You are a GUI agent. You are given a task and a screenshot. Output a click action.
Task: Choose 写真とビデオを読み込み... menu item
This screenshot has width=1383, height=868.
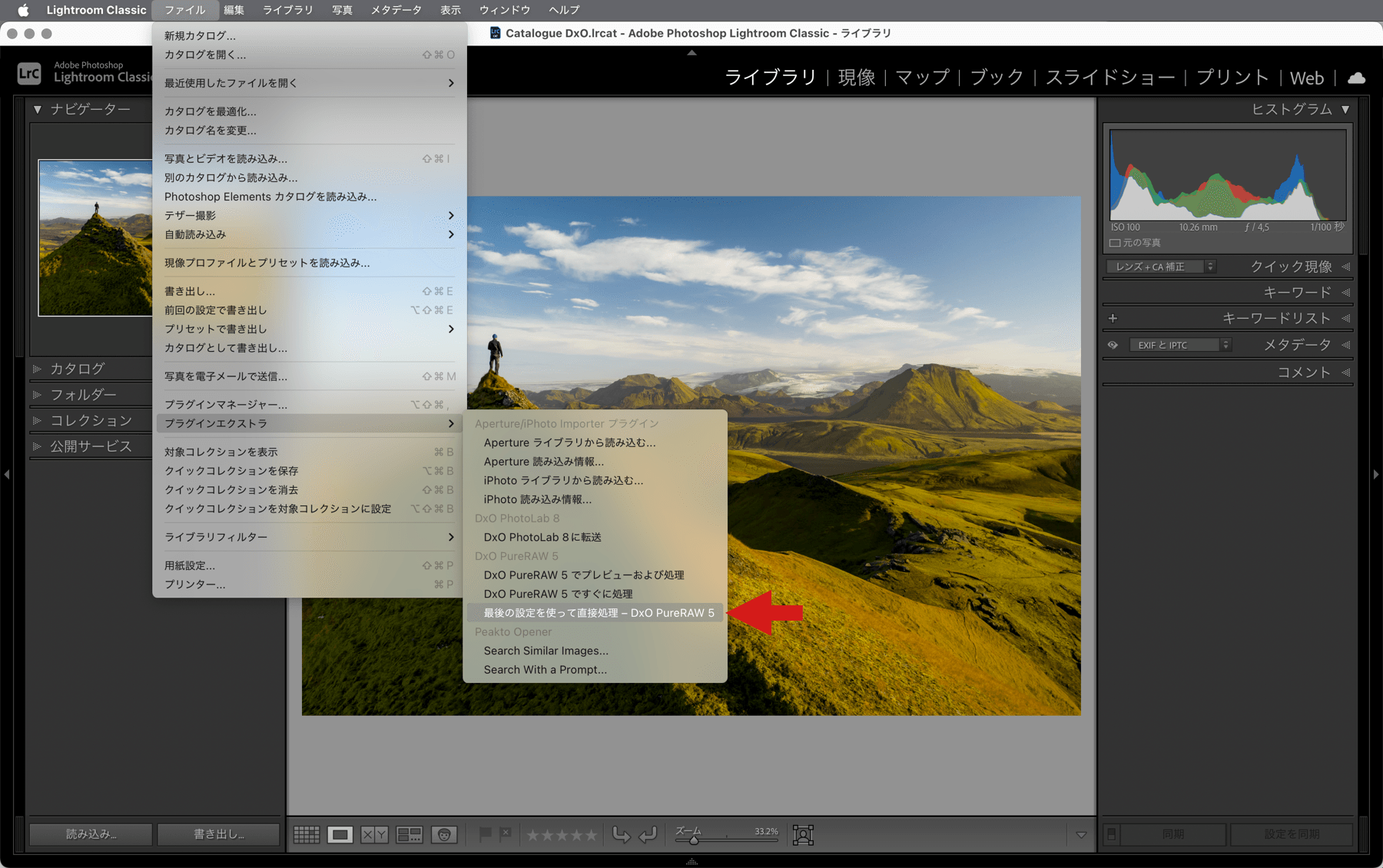click(x=310, y=159)
